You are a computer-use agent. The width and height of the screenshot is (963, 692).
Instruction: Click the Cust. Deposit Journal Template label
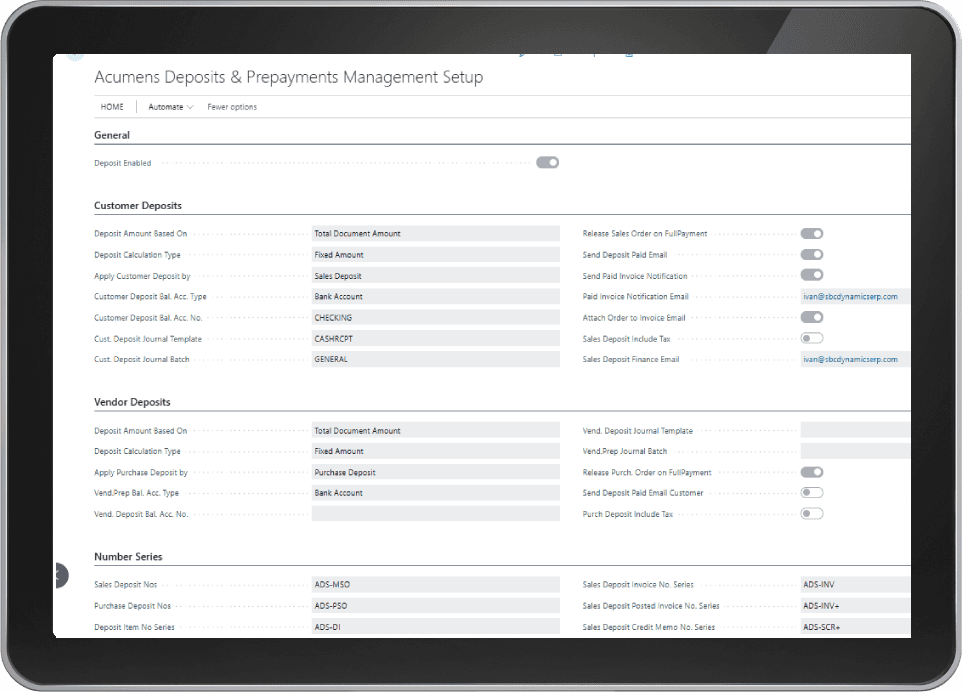[x=147, y=339]
